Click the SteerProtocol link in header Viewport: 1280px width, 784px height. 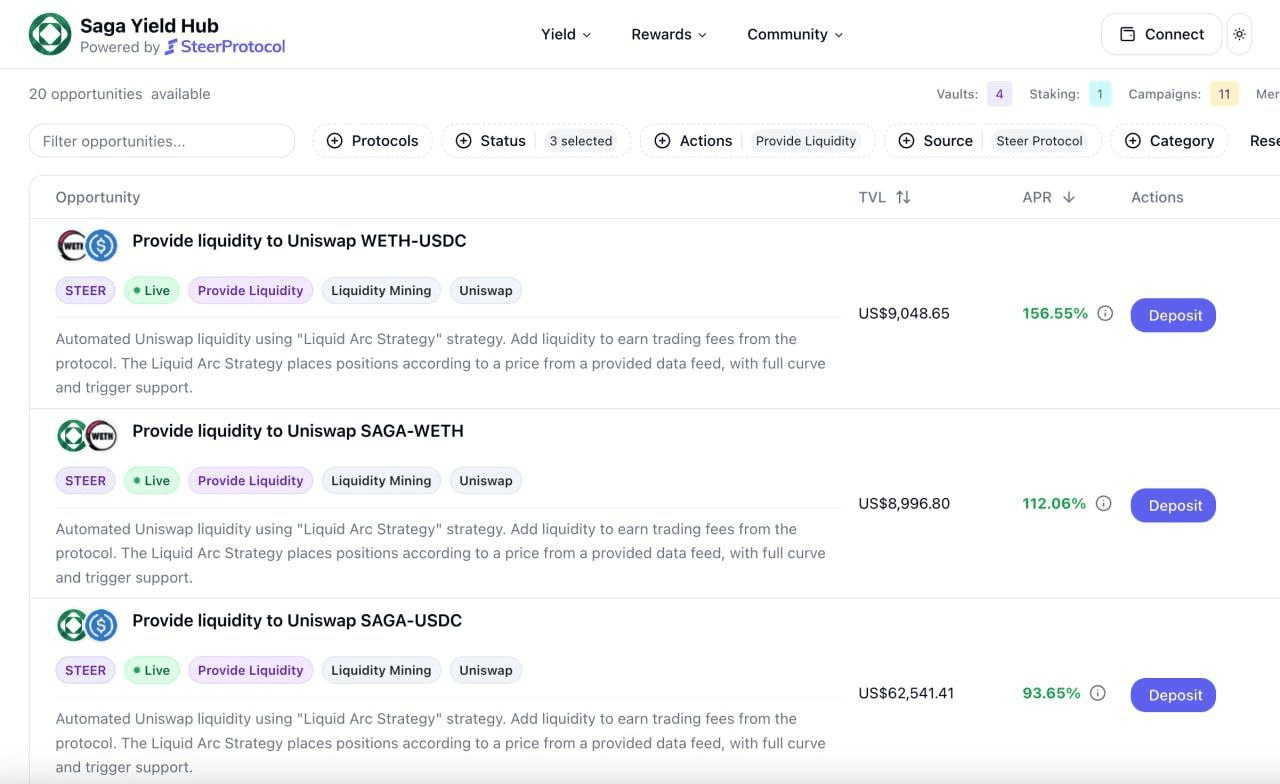225,47
